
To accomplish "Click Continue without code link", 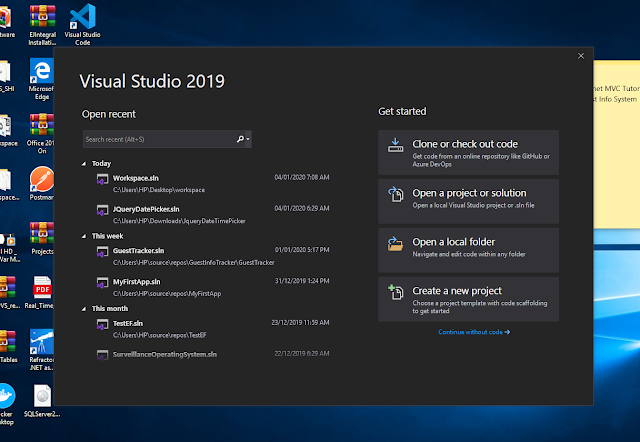I will (474, 331).
